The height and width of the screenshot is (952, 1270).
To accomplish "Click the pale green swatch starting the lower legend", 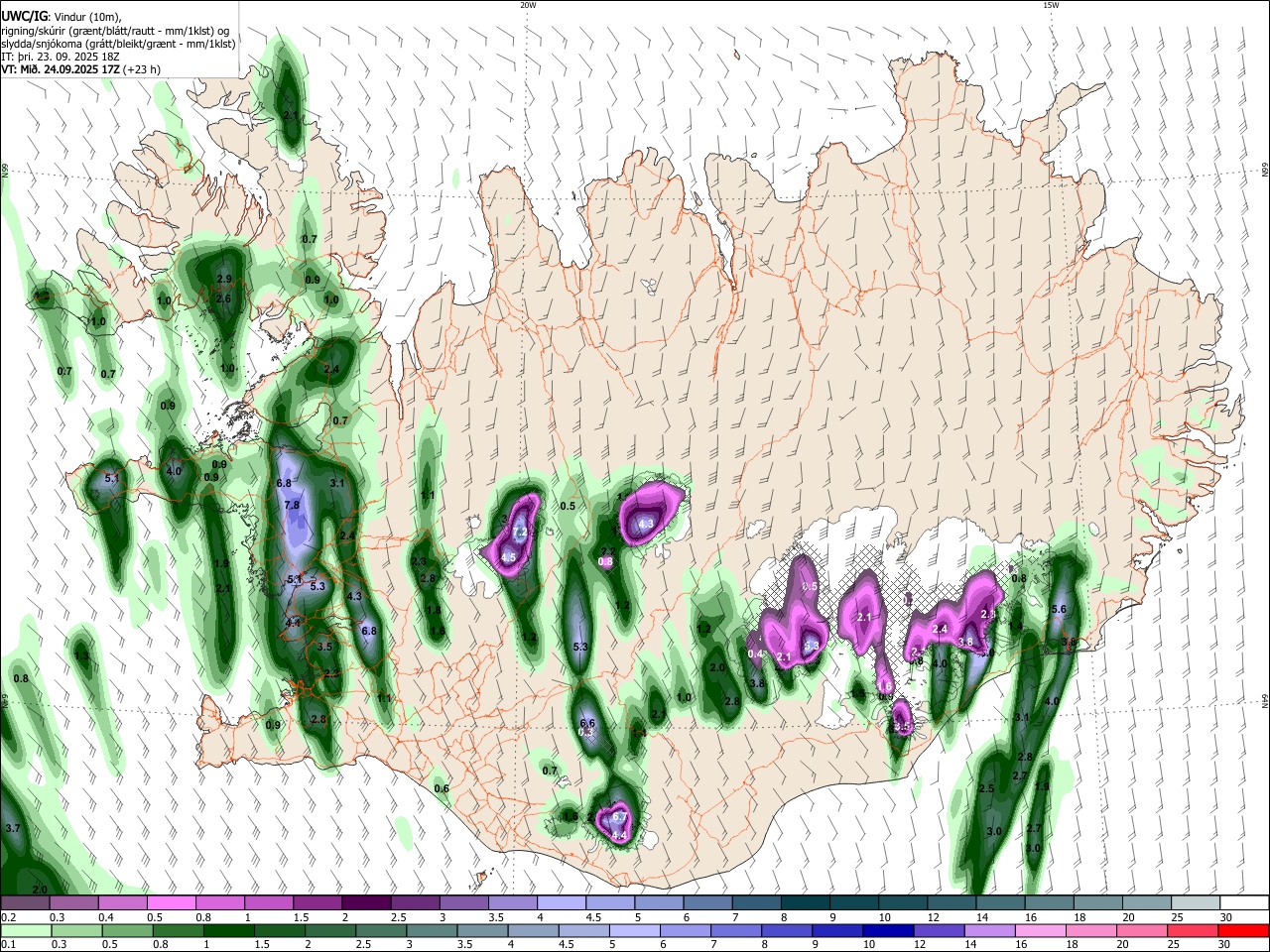I will (x=26, y=930).
